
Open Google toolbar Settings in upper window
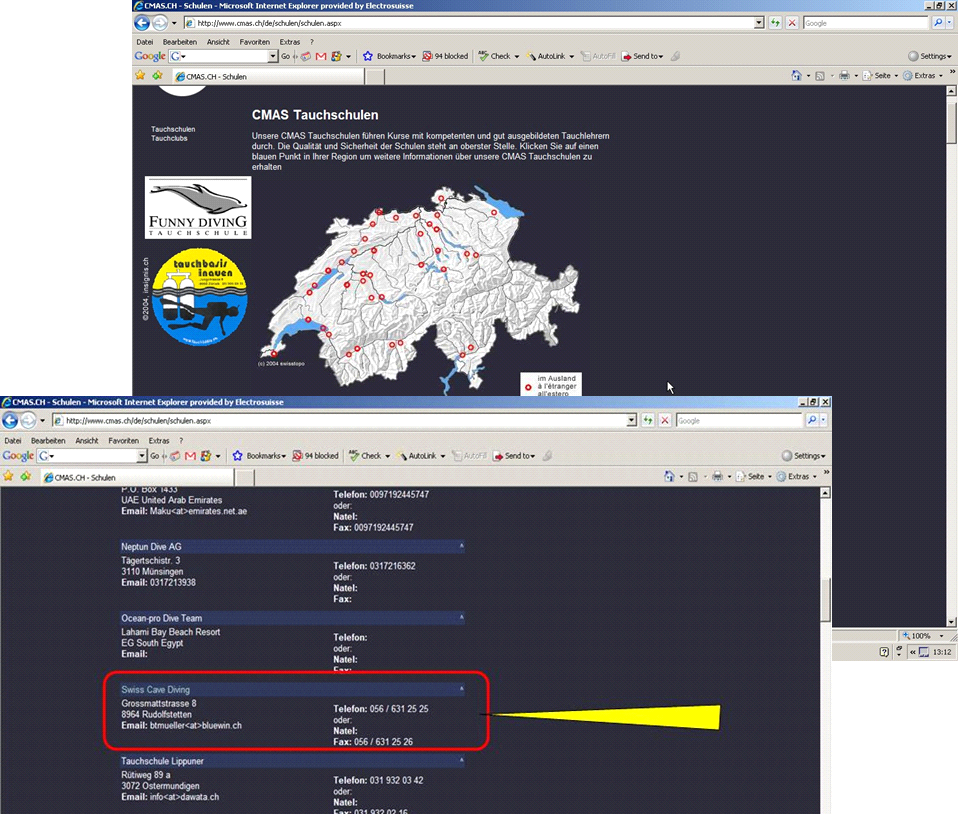tap(930, 56)
